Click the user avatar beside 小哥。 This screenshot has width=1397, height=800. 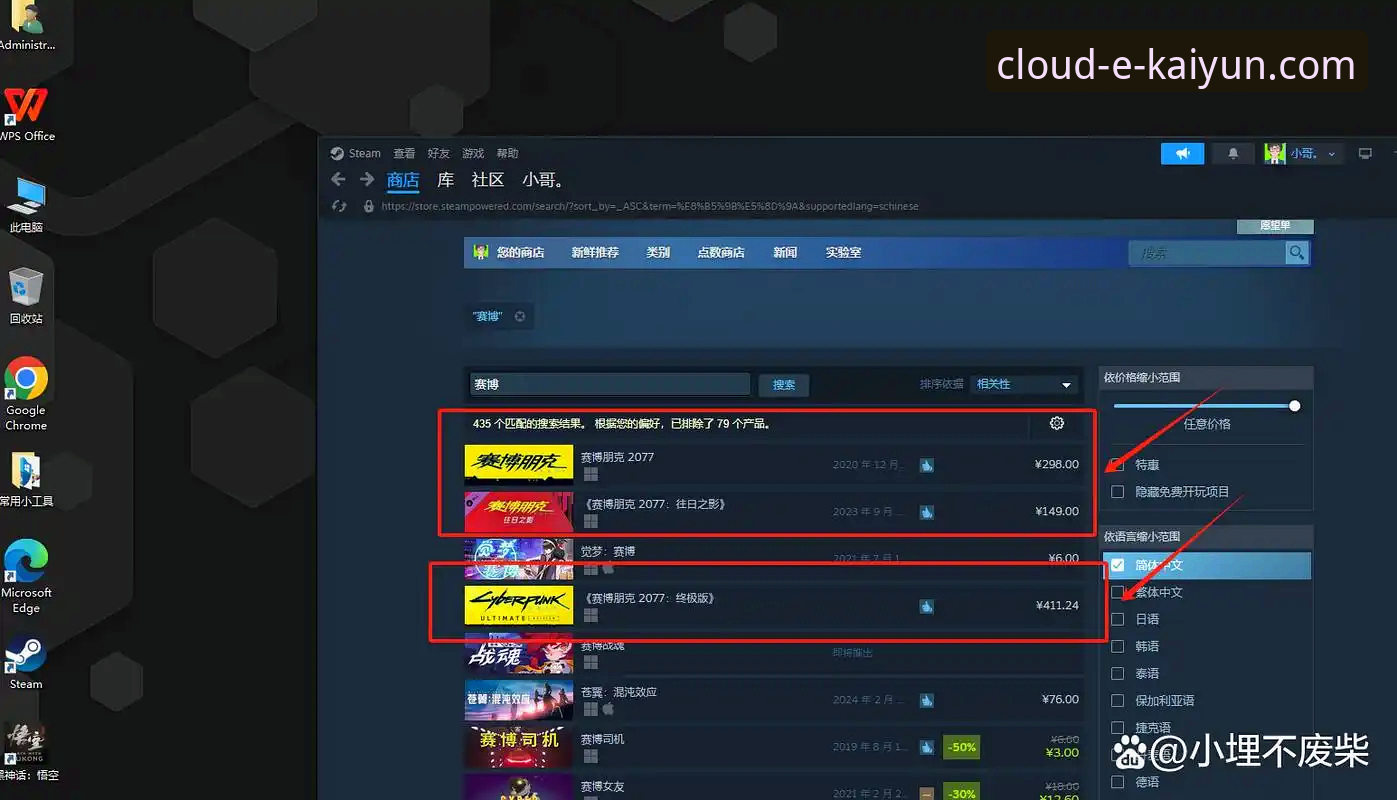1274,153
